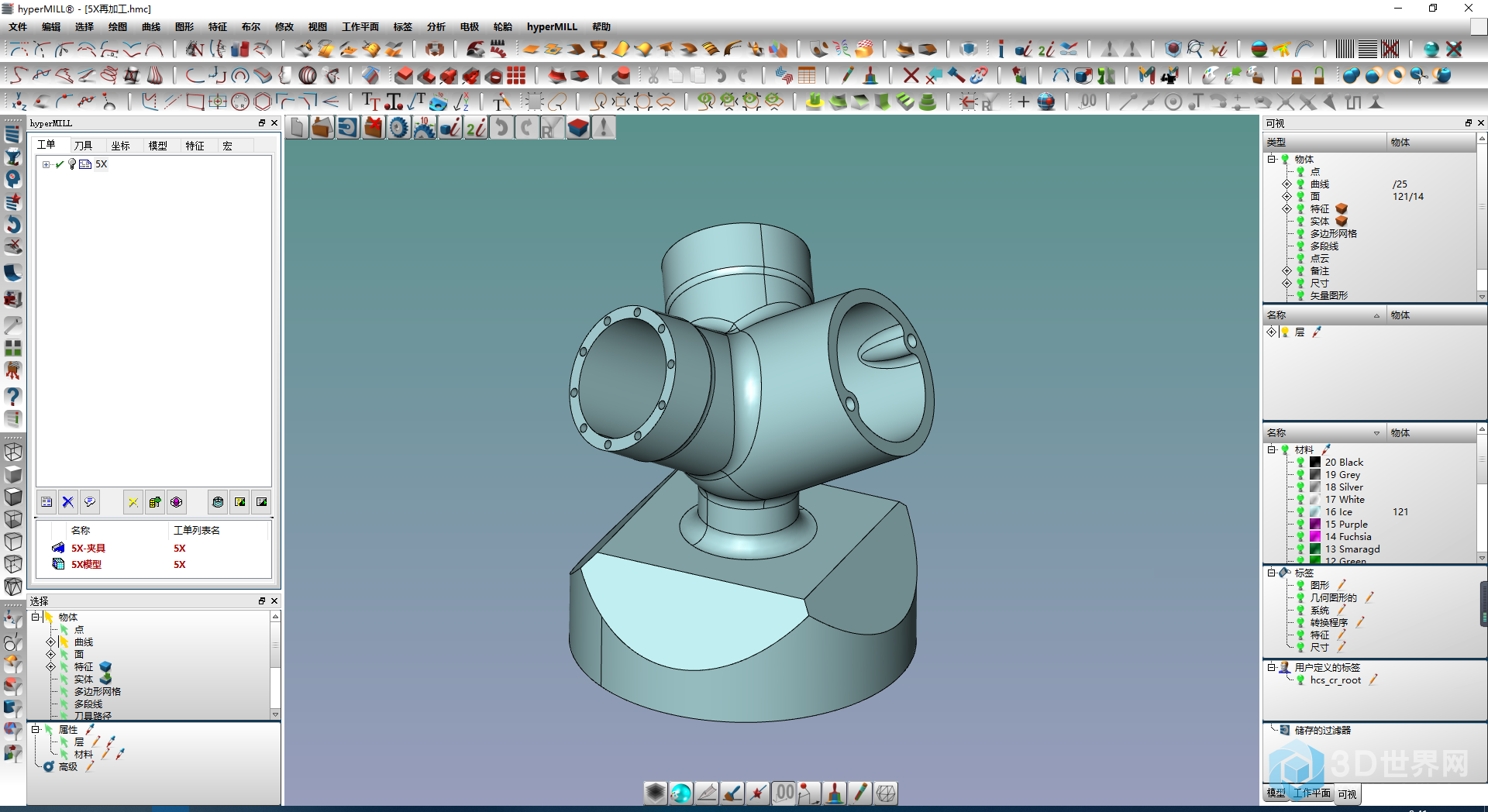Click down arrow of 可视 type list scrollbar
Screen dimensions: 1488x812
[1482, 296]
